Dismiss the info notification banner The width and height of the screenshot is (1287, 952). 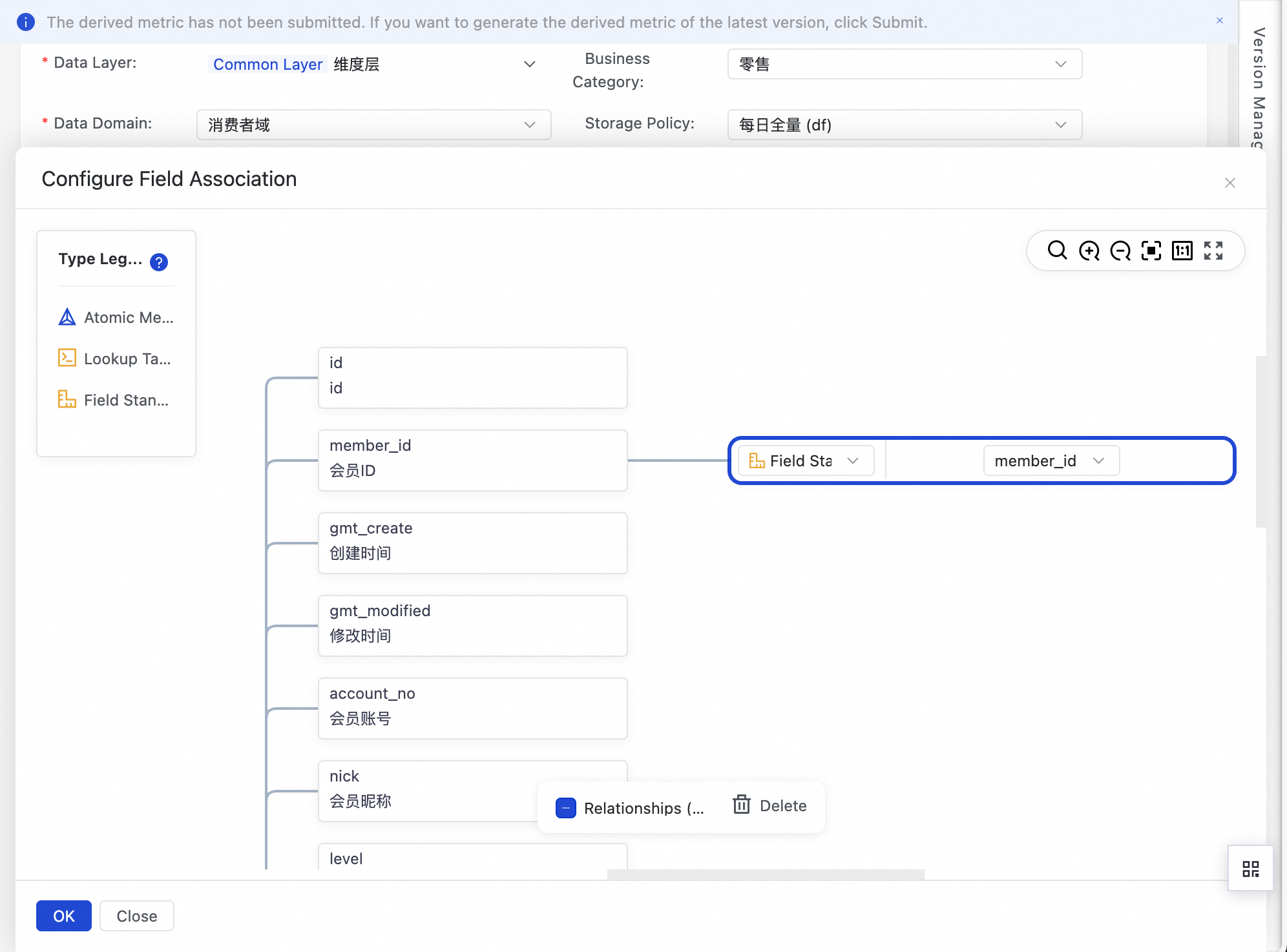pyautogui.click(x=1219, y=21)
